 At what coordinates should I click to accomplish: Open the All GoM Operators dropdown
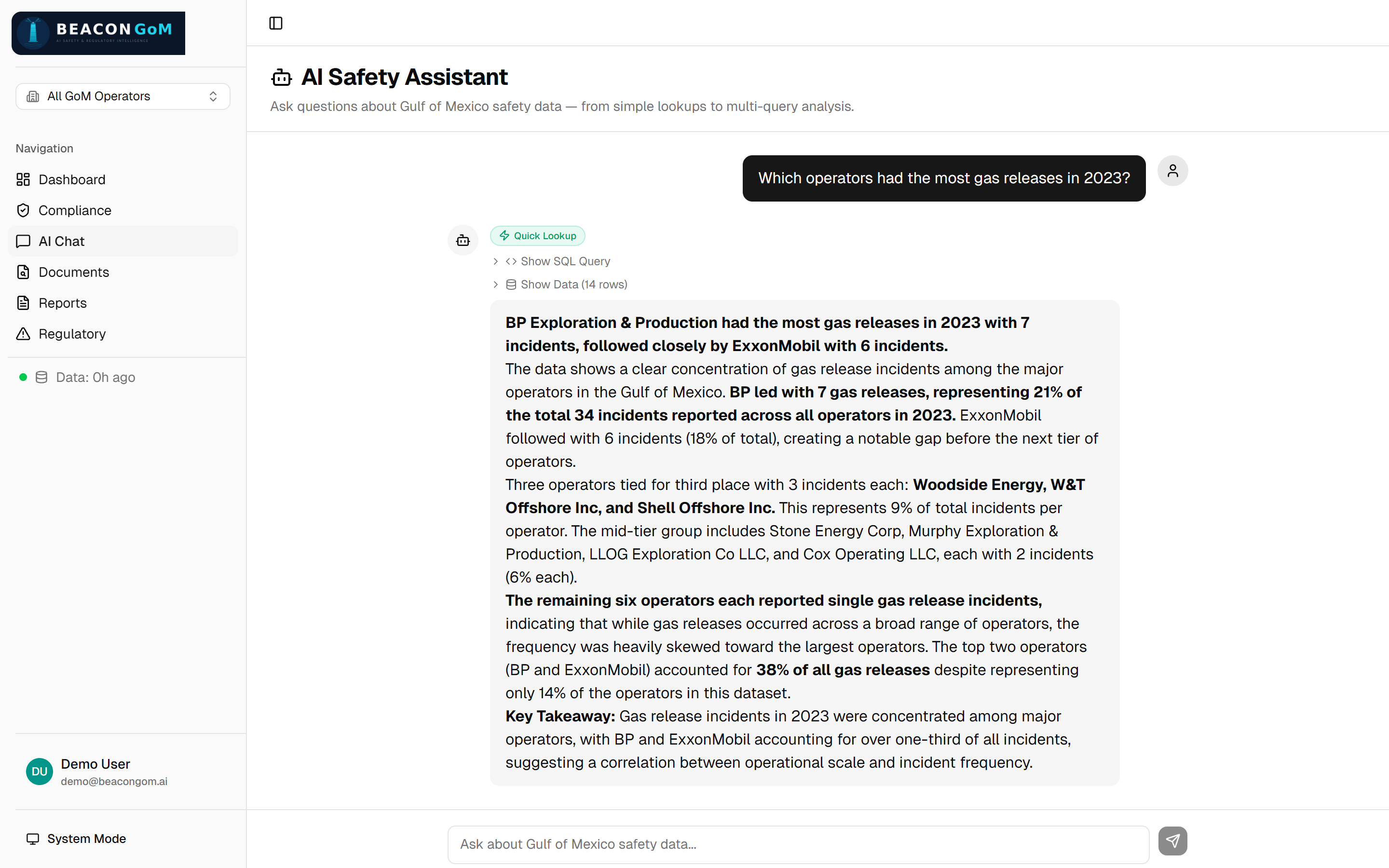click(x=122, y=96)
